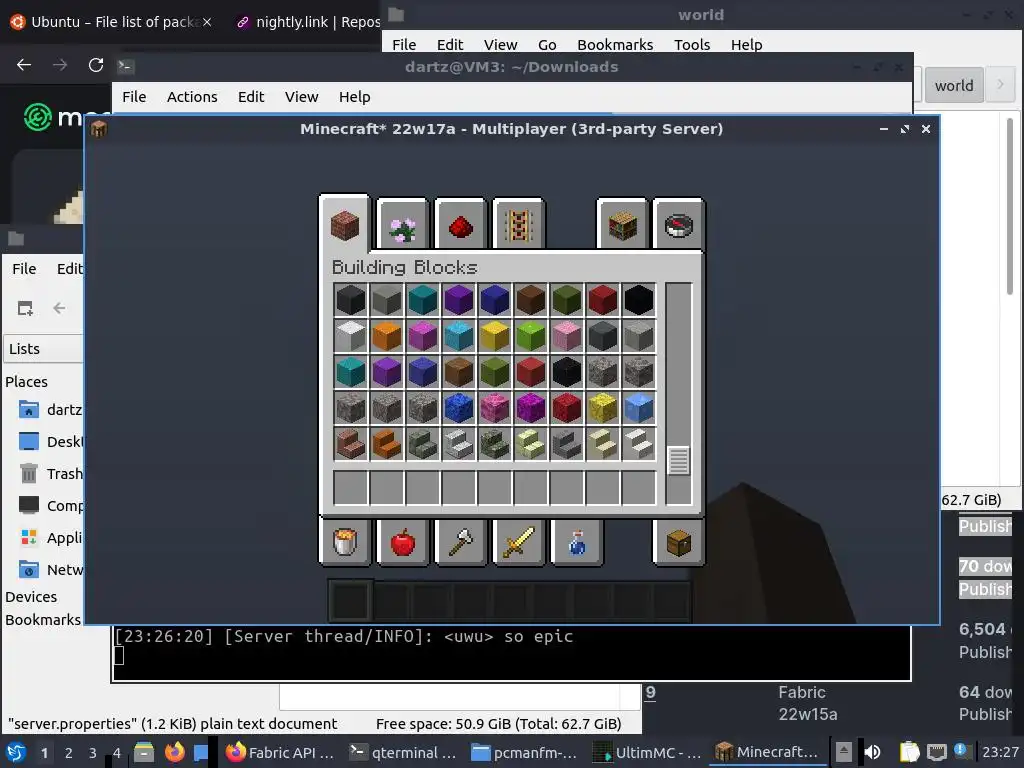Open Network in Places sidebar

click(50, 569)
